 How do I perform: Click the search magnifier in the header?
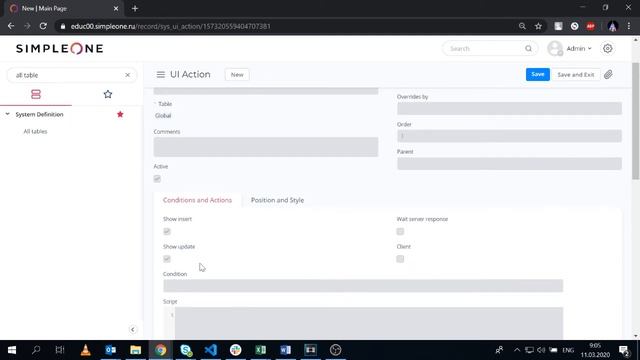529,49
